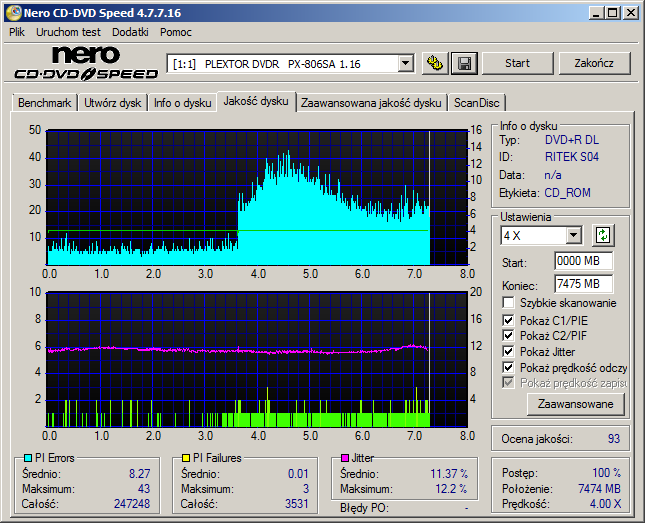Click the speed value 4.00 X
Viewport: 645px width, 523px height.
pyautogui.click(x=606, y=504)
